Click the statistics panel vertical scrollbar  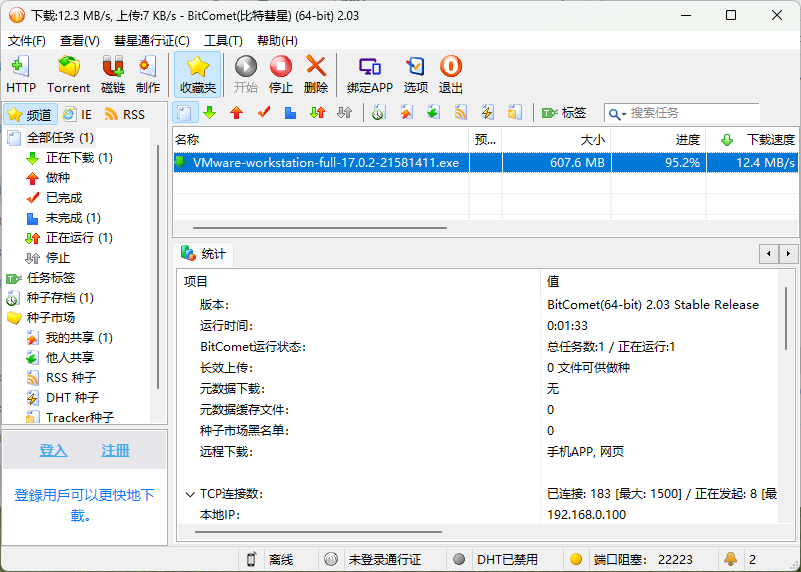pyautogui.click(x=786, y=319)
